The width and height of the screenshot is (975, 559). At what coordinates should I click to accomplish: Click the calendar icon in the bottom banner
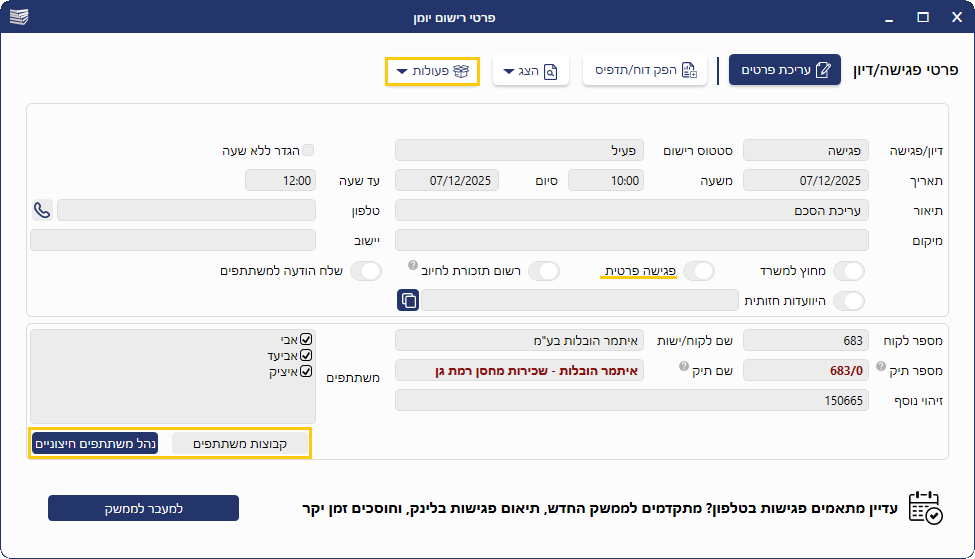924,508
